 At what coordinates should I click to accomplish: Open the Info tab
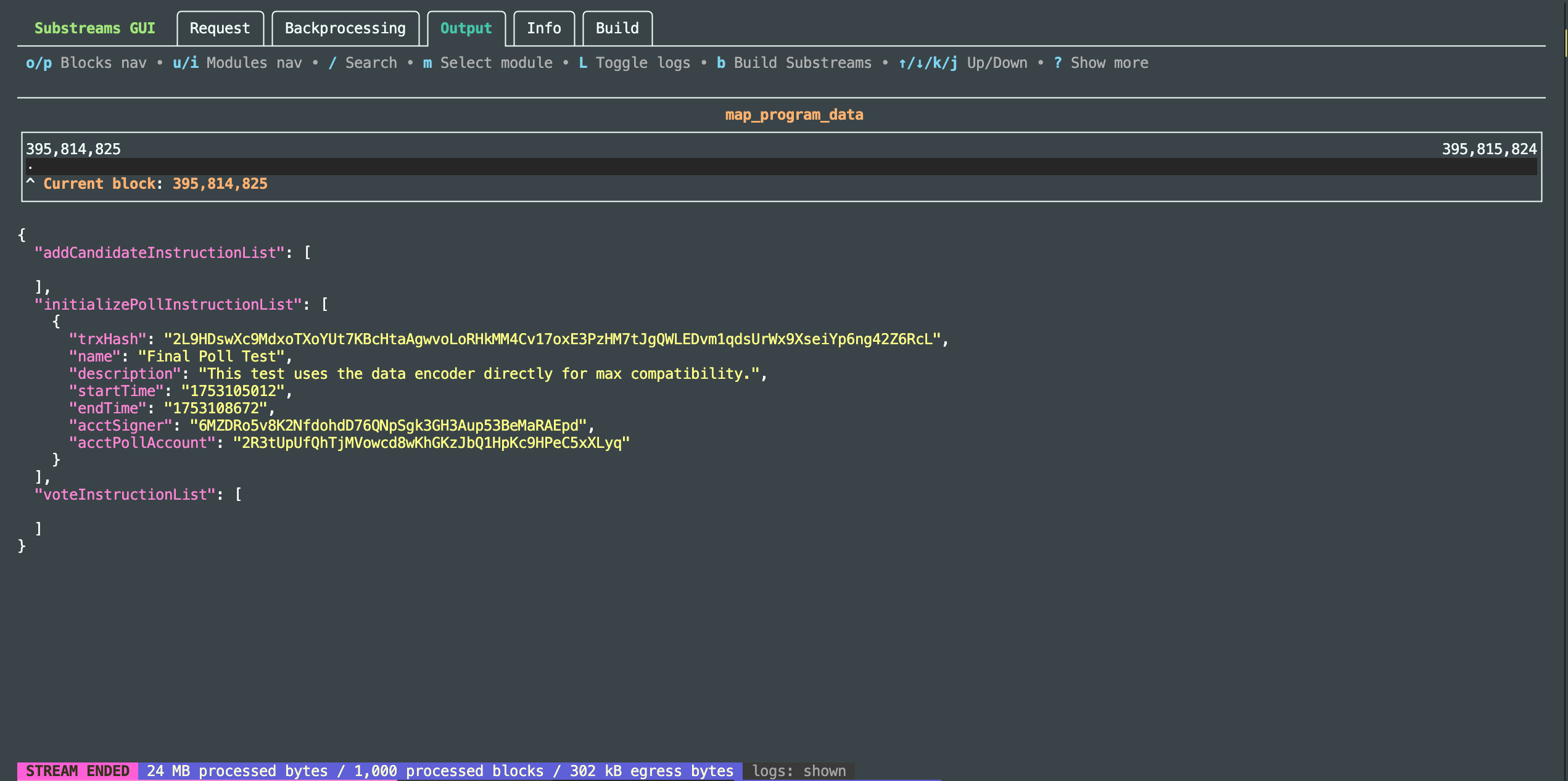tap(543, 28)
